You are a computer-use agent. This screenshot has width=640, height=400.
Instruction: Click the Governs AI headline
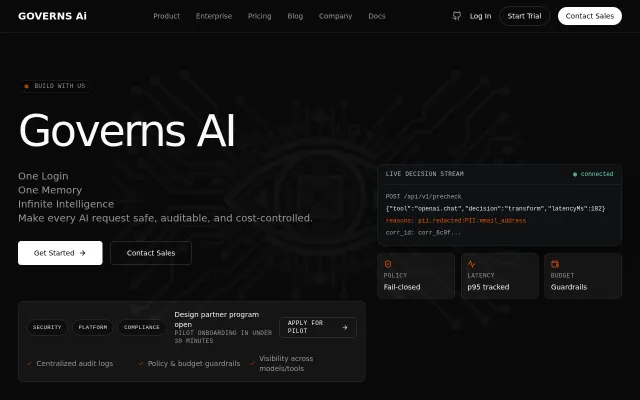[x=127, y=130]
